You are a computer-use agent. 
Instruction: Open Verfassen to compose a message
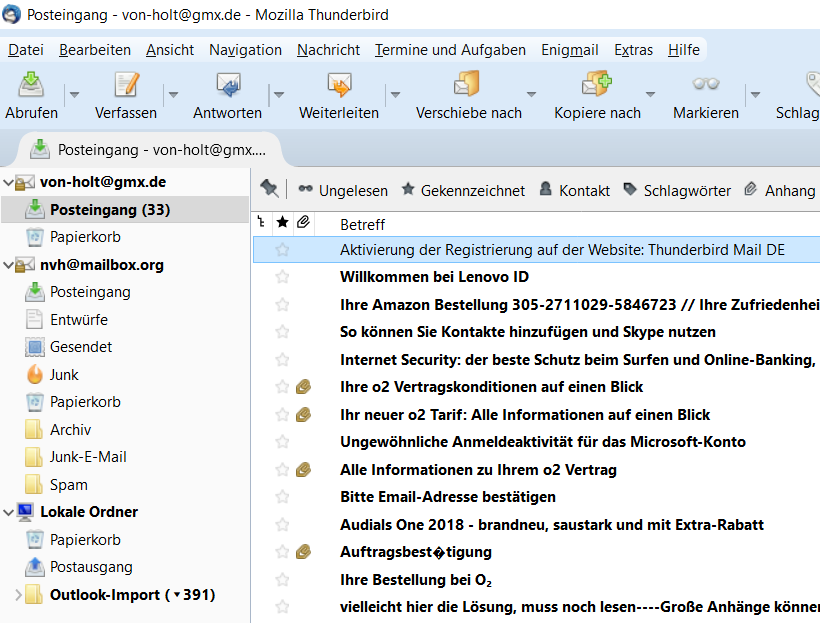point(125,85)
